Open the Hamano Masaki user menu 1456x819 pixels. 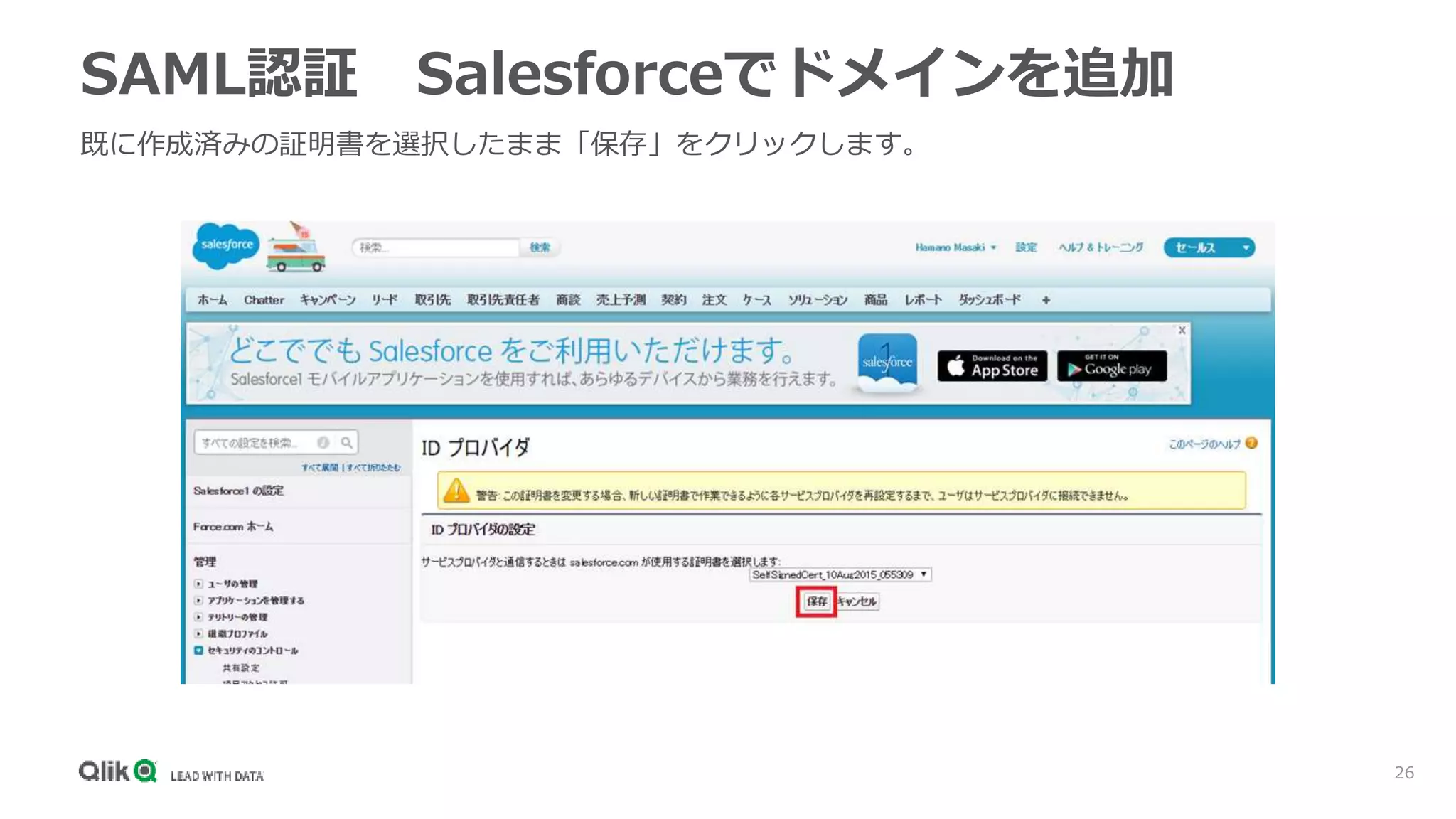click(x=955, y=247)
